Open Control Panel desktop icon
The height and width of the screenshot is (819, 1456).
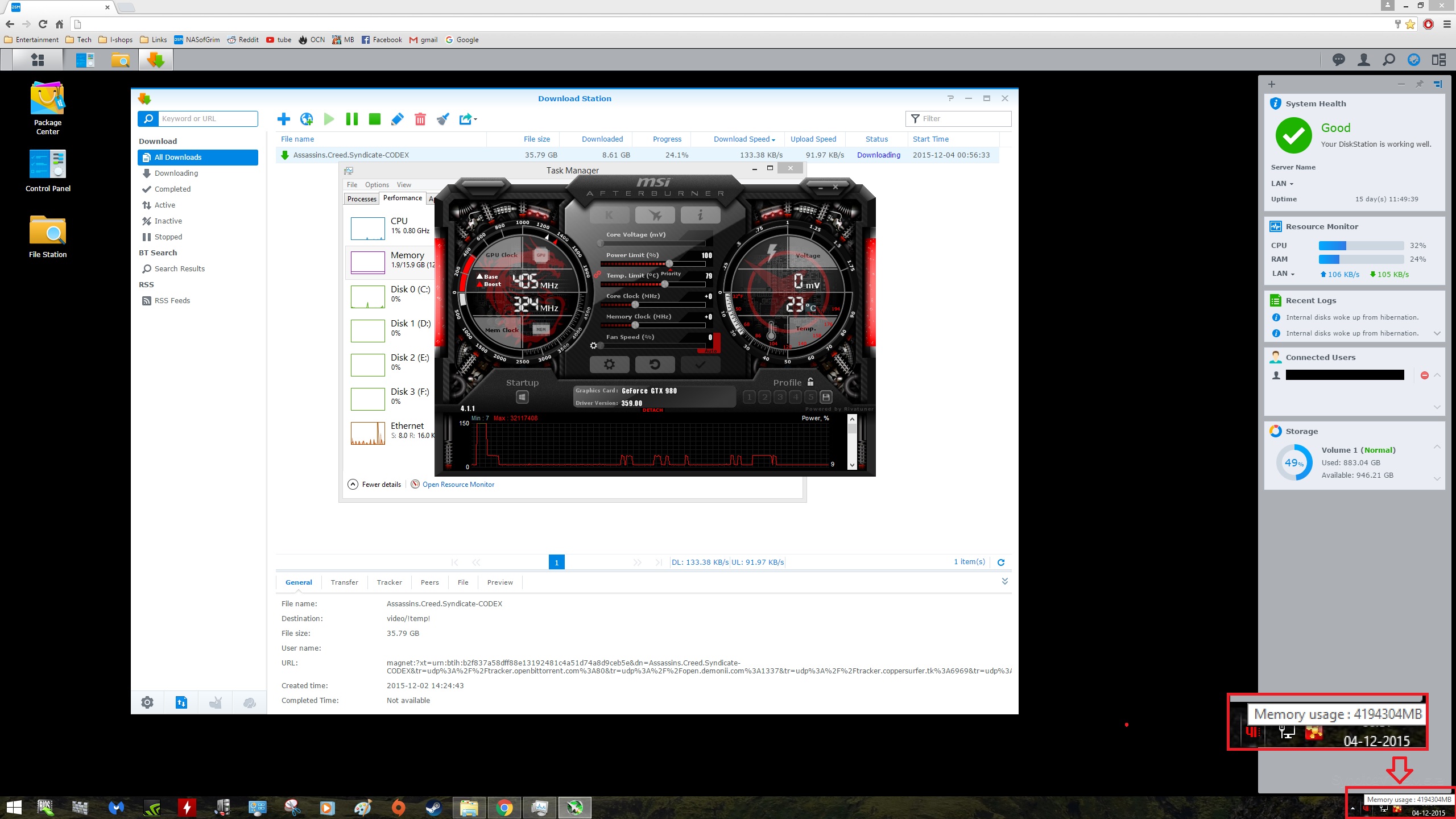(48, 171)
